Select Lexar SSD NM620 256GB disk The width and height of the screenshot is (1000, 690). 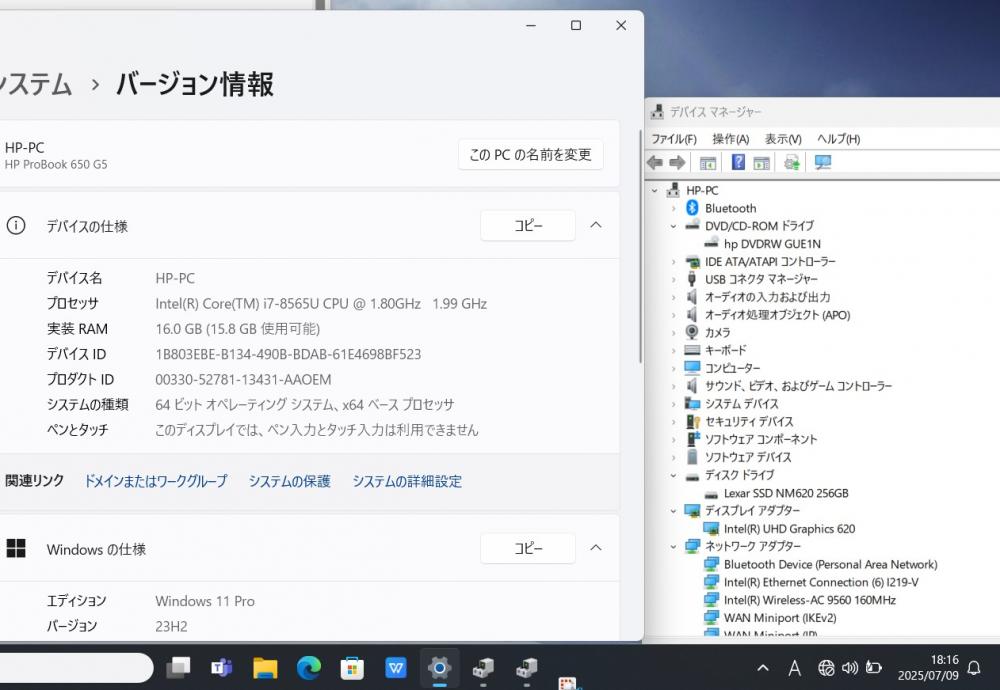tap(786, 493)
